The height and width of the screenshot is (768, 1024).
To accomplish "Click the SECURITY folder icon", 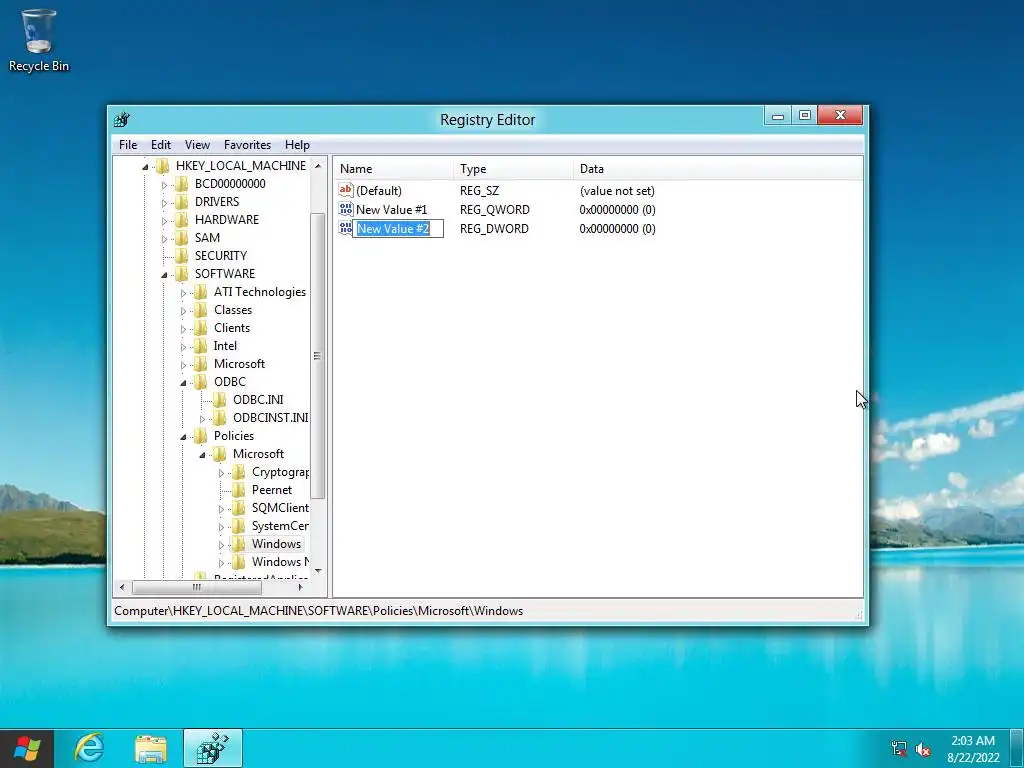I will 182,255.
